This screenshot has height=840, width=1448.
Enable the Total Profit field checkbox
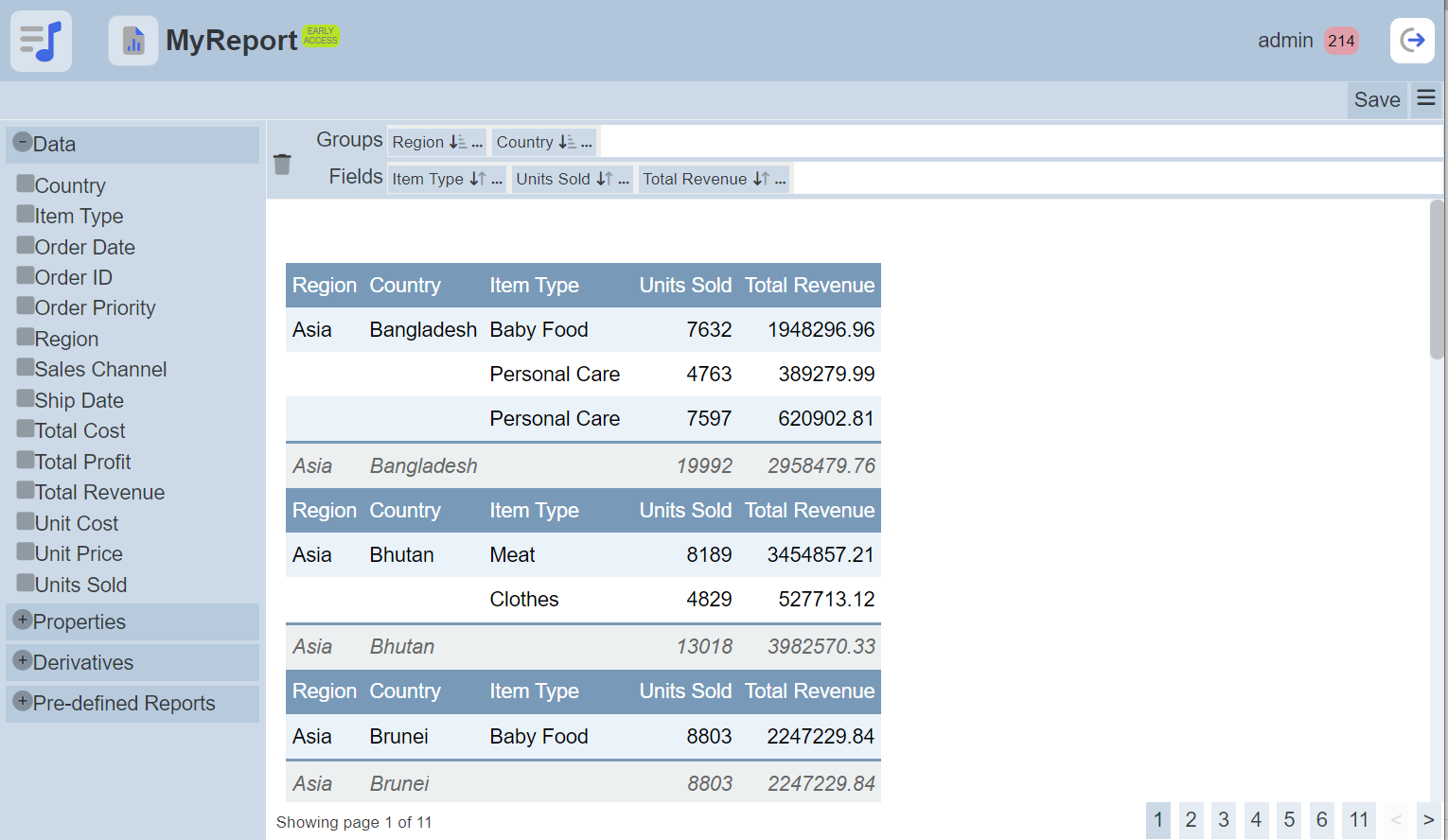(x=26, y=461)
